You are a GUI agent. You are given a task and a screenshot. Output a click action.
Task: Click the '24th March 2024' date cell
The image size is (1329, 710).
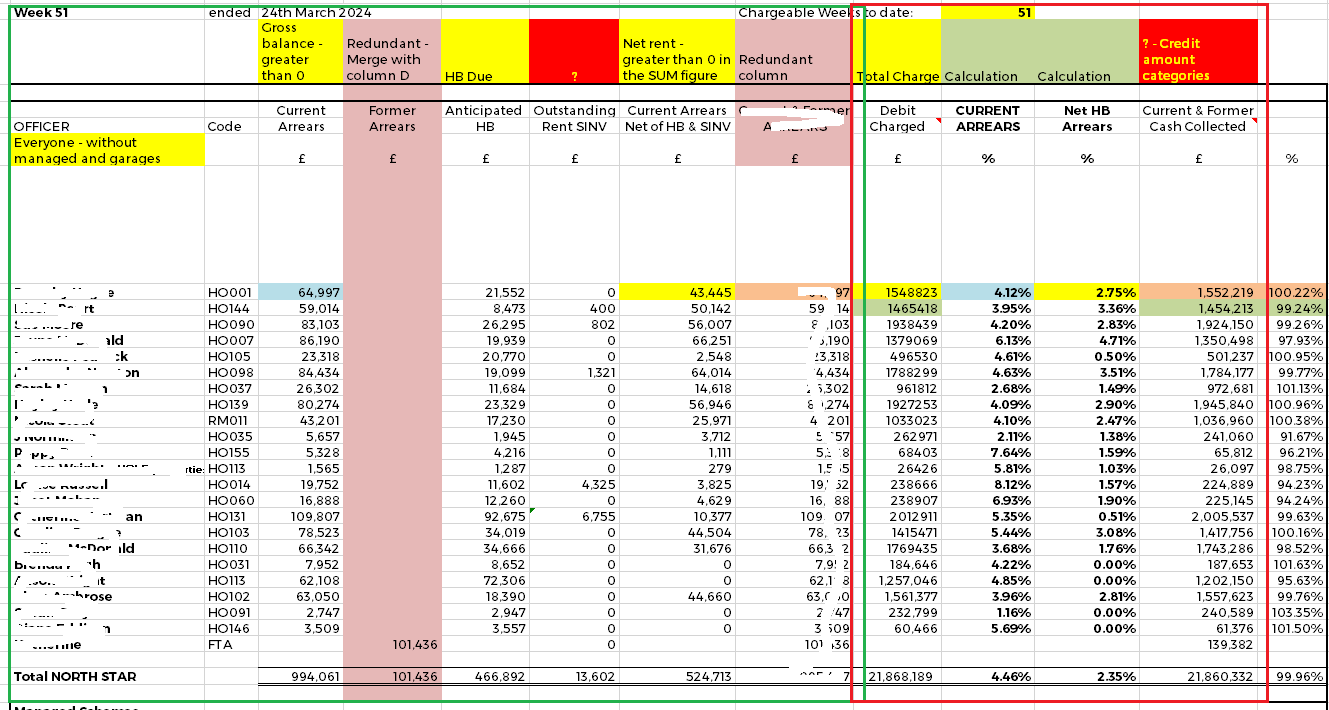tap(316, 12)
